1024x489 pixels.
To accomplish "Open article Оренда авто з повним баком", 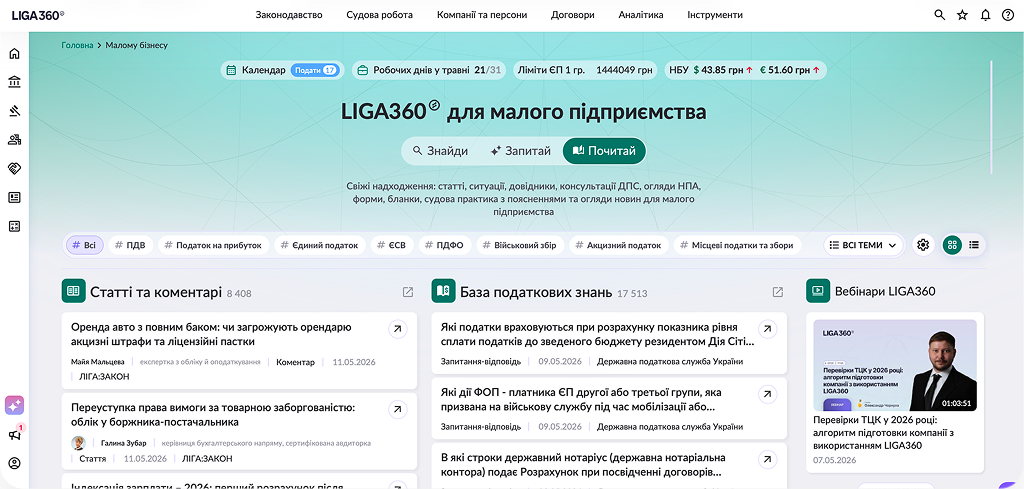I will tap(212, 334).
